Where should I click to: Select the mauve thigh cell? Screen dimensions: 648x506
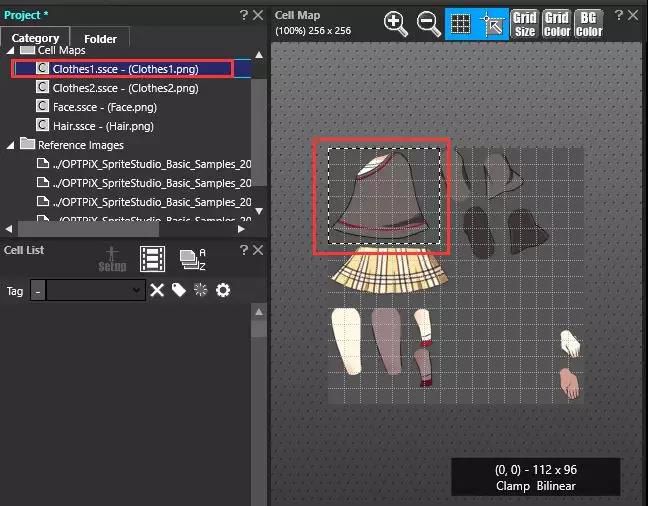[386, 341]
